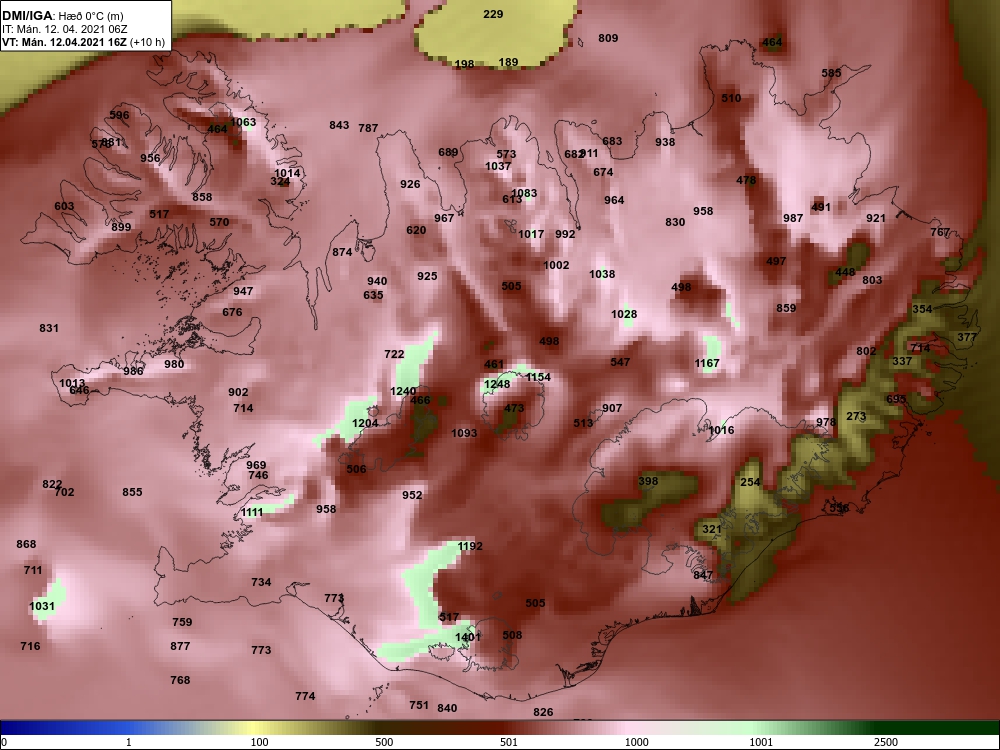The height and width of the screenshot is (750, 1000).
Task: Click the map value 1401
Action: coord(467,637)
